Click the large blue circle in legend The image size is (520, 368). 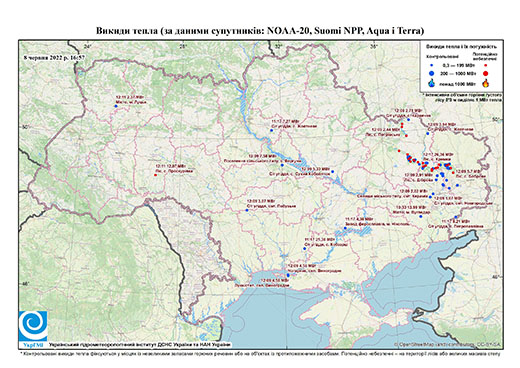[x=432, y=73]
